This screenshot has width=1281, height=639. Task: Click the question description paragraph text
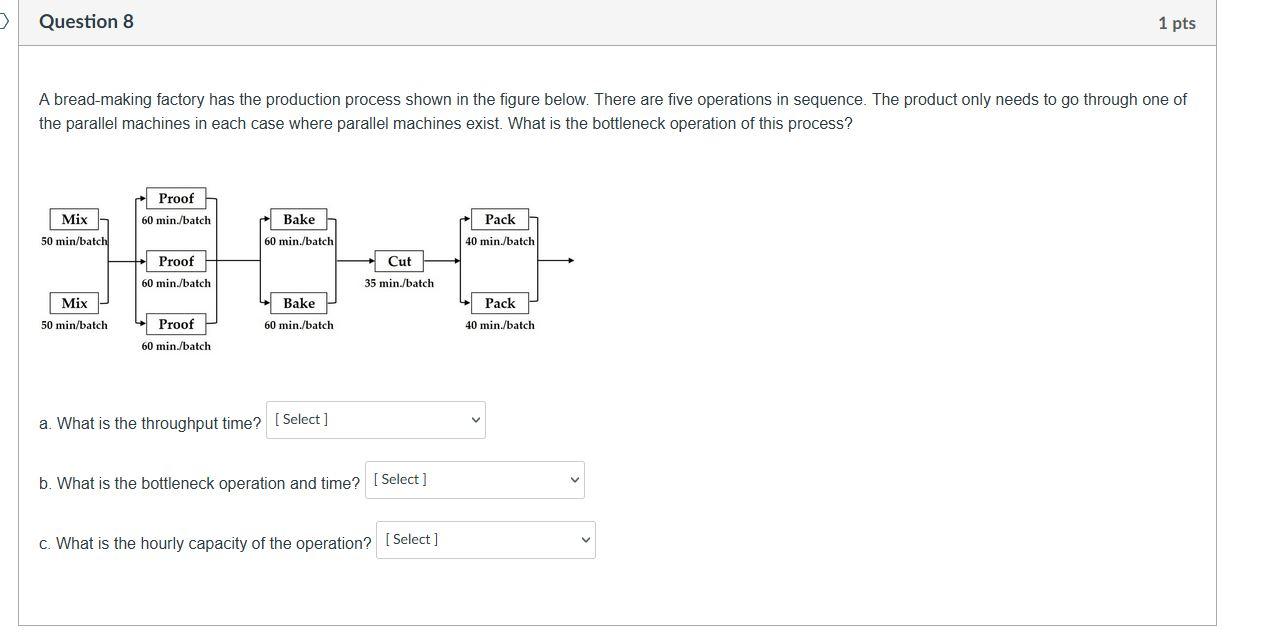click(612, 111)
